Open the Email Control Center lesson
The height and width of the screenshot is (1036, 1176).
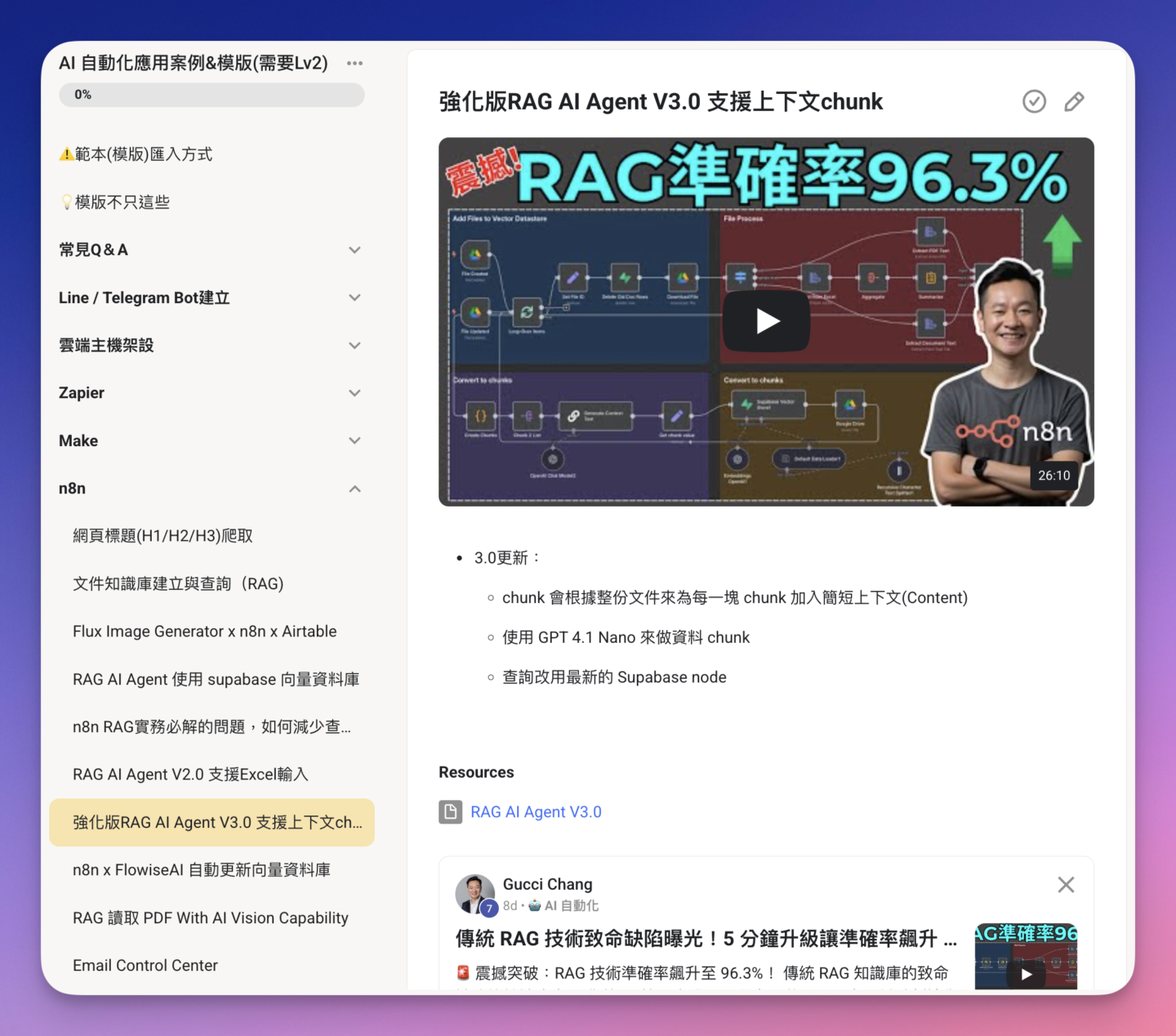(x=145, y=966)
